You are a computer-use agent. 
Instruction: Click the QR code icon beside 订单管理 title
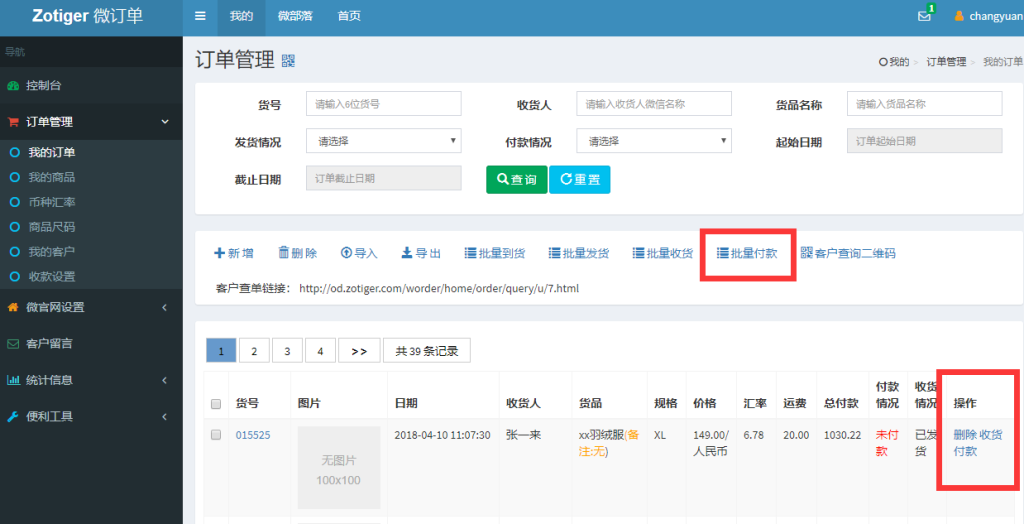coord(288,61)
